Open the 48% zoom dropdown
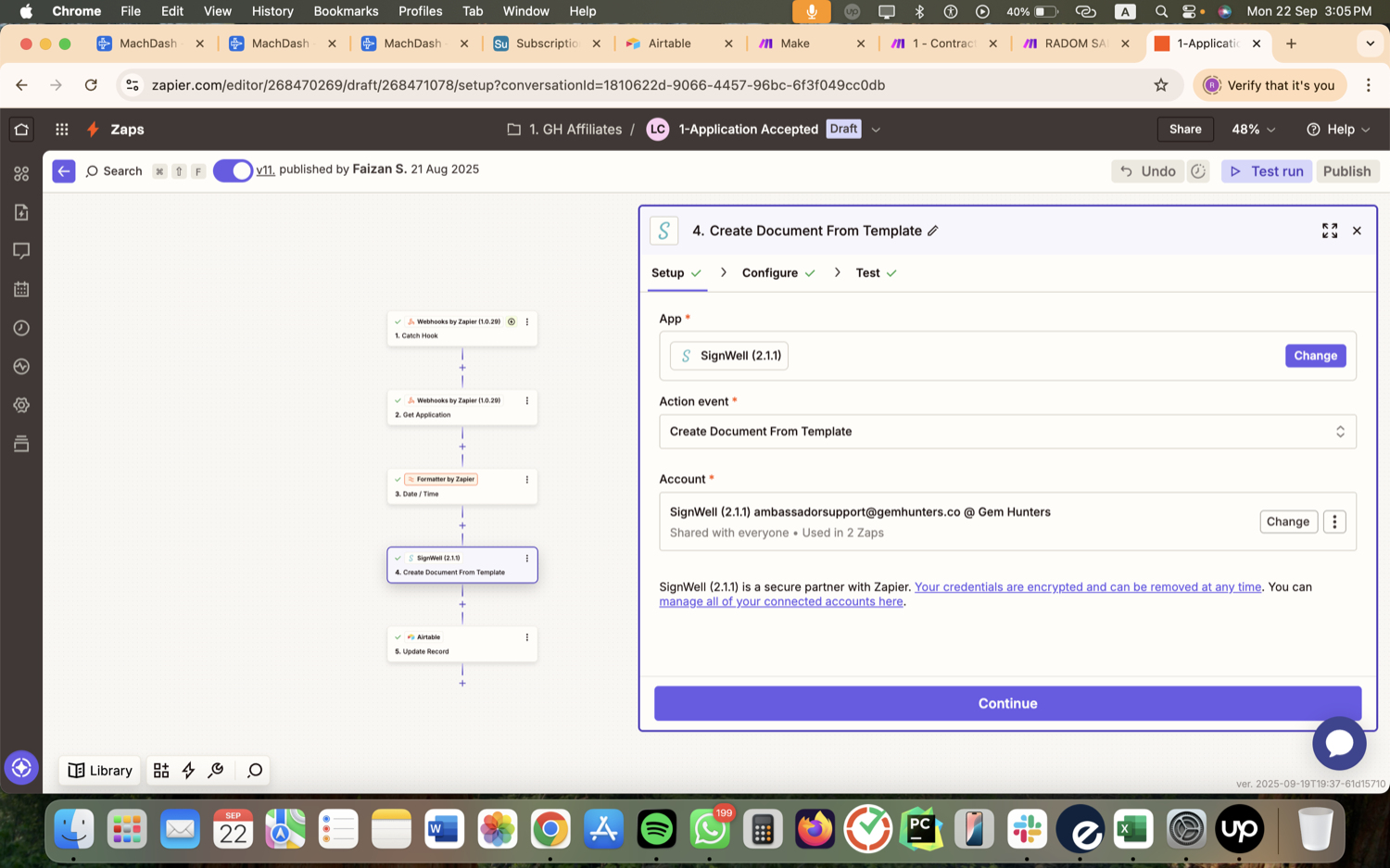Image resolution: width=1390 pixels, height=868 pixels. 1253,129
